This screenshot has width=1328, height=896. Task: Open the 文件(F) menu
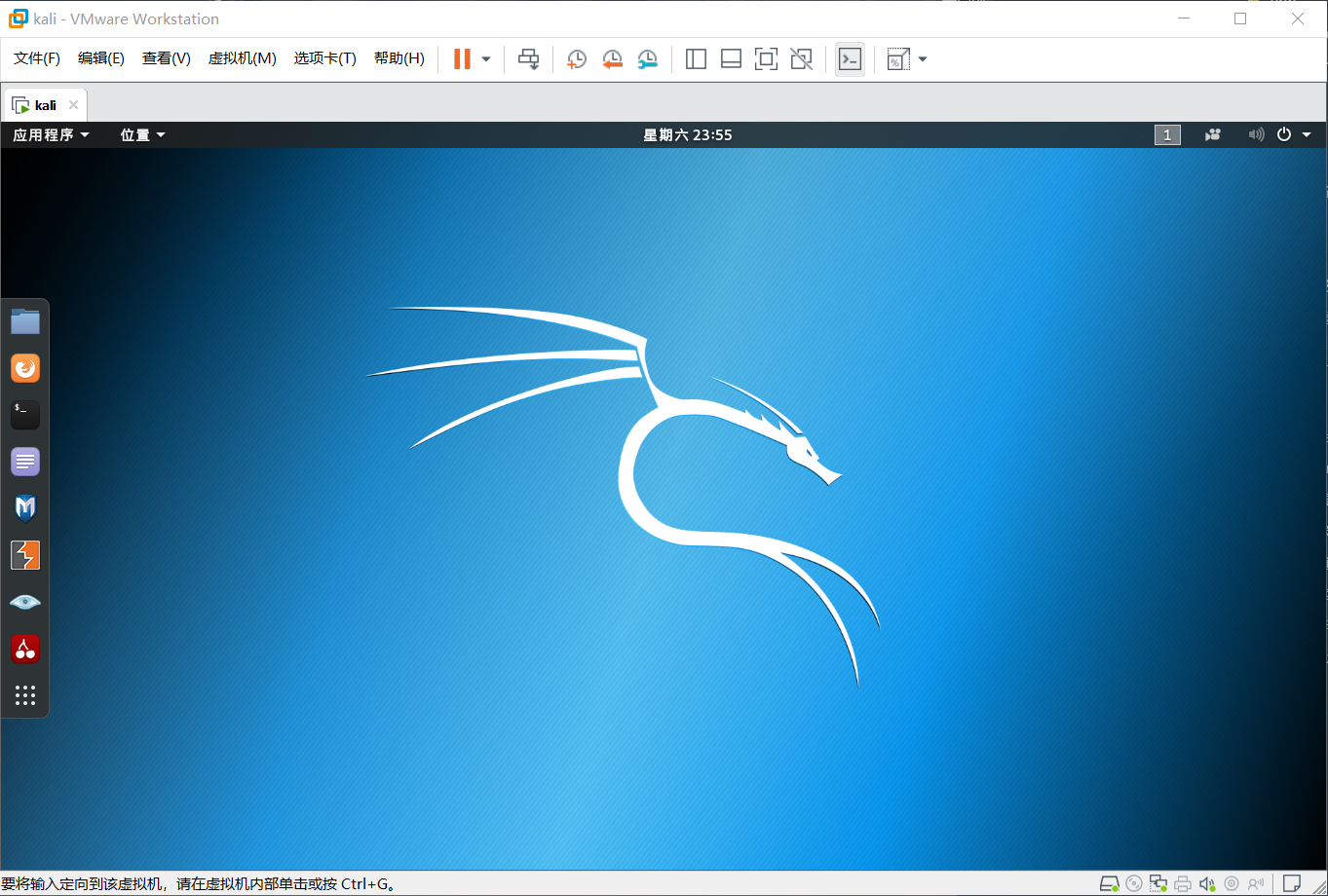click(x=37, y=58)
